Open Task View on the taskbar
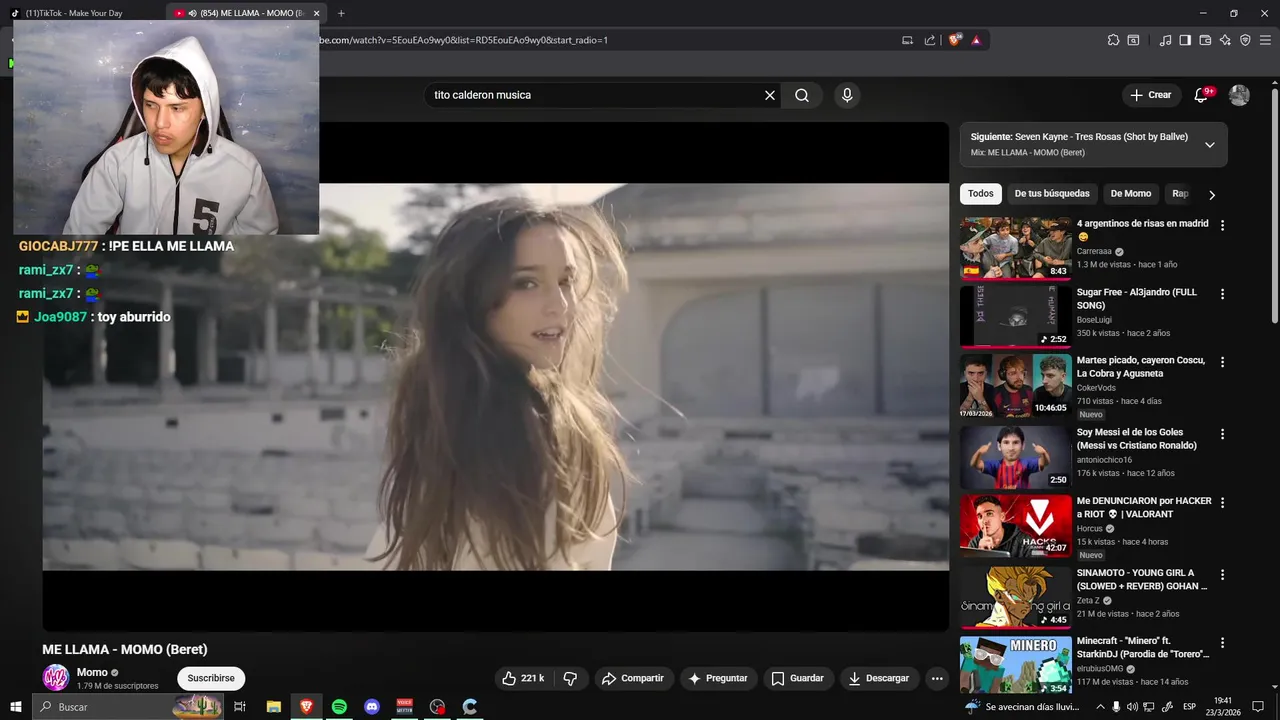This screenshot has width=1280, height=720. (240, 707)
